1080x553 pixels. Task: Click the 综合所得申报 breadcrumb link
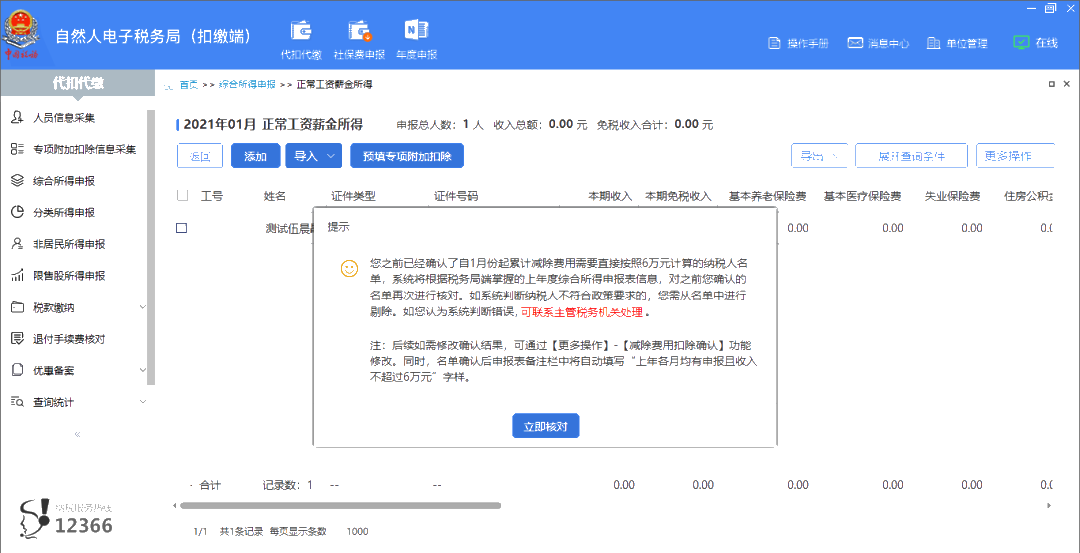pyautogui.click(x=247, y=85)
